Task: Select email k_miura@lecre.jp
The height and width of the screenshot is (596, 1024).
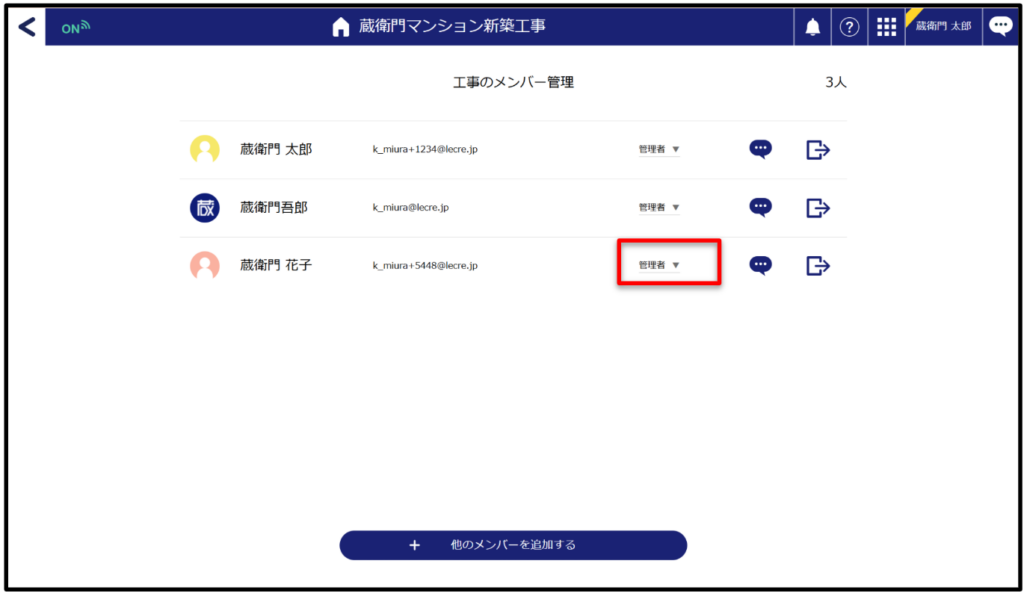Action: click(411, 208)
